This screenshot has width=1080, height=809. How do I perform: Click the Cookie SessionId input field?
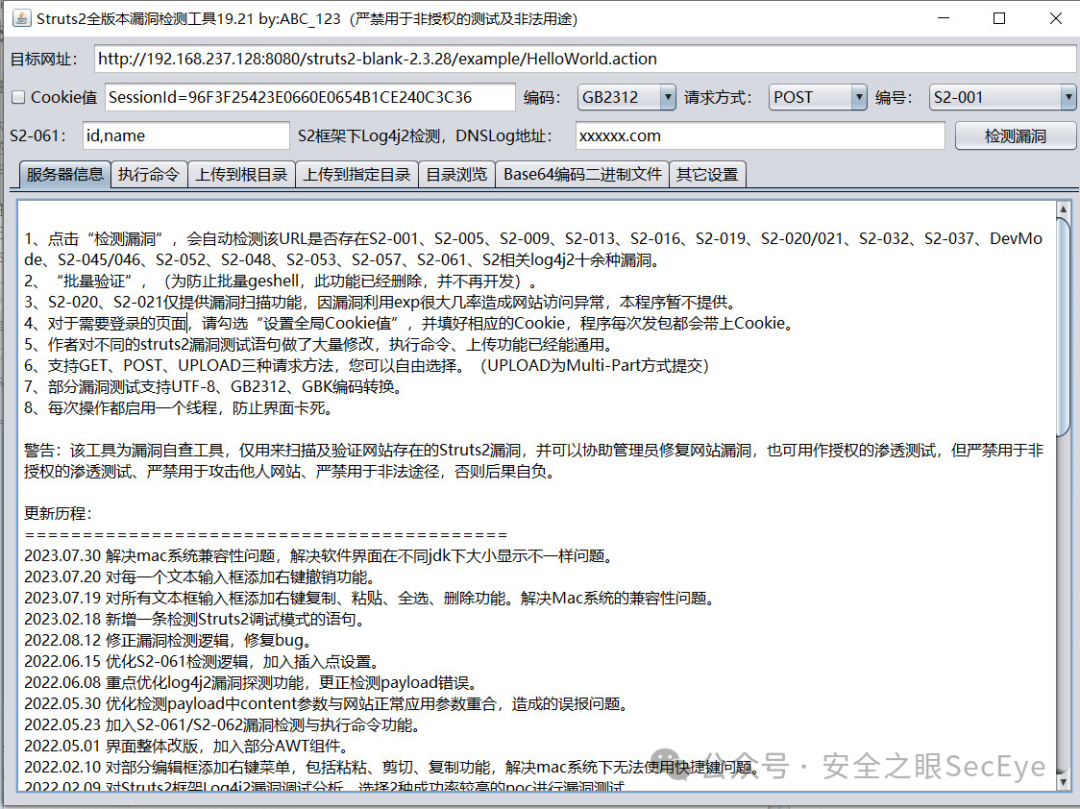310,97
